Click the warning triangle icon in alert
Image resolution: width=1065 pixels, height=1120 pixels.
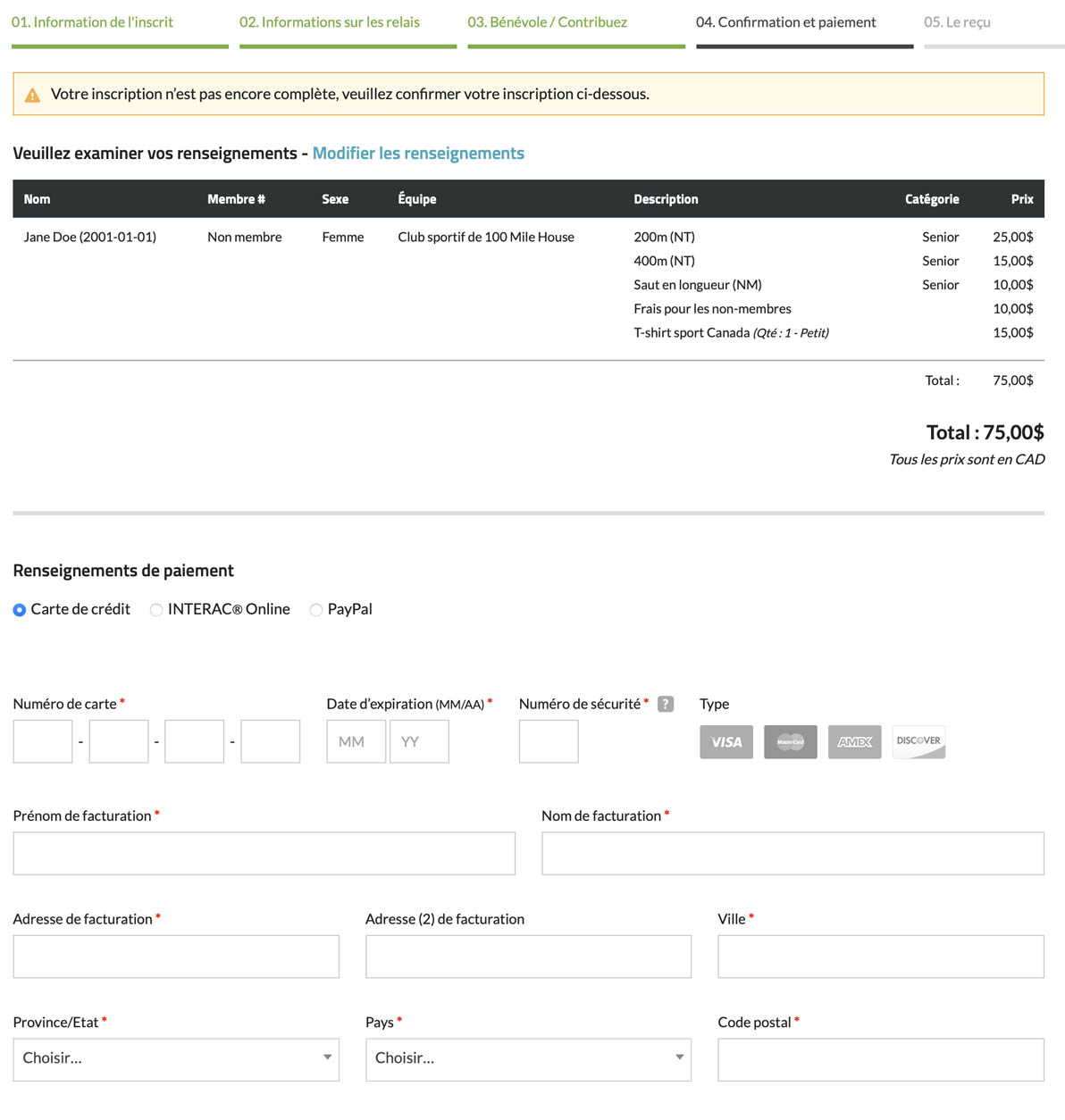point(33,95)
